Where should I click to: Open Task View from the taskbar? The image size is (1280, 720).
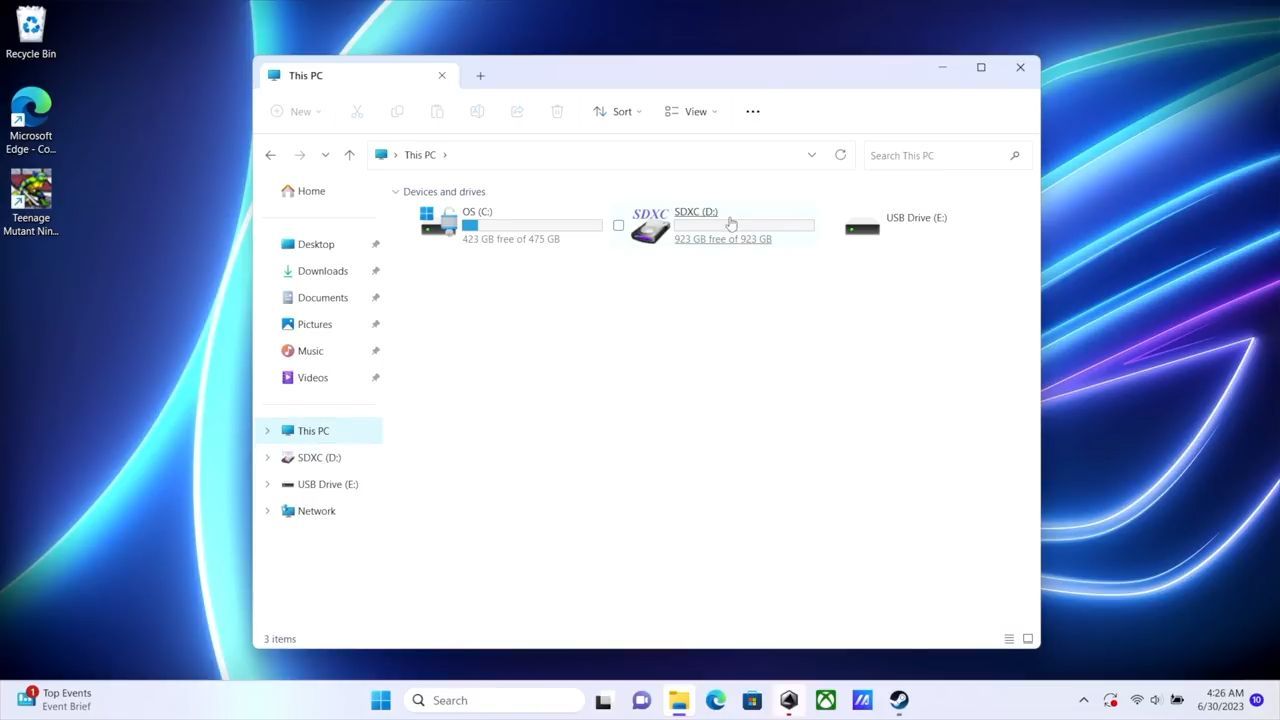(603, 701)
